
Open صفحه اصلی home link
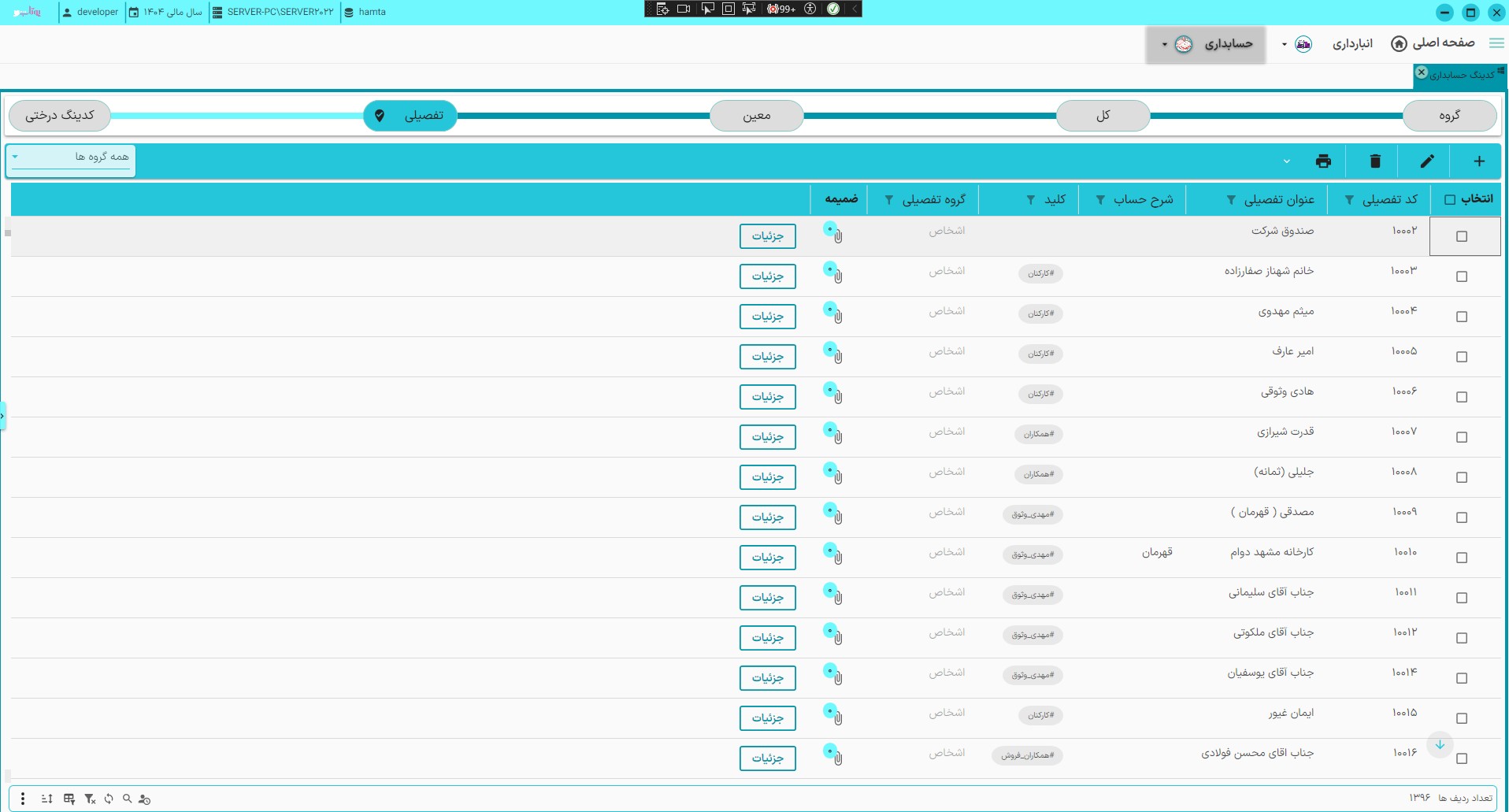point(1433,43)
